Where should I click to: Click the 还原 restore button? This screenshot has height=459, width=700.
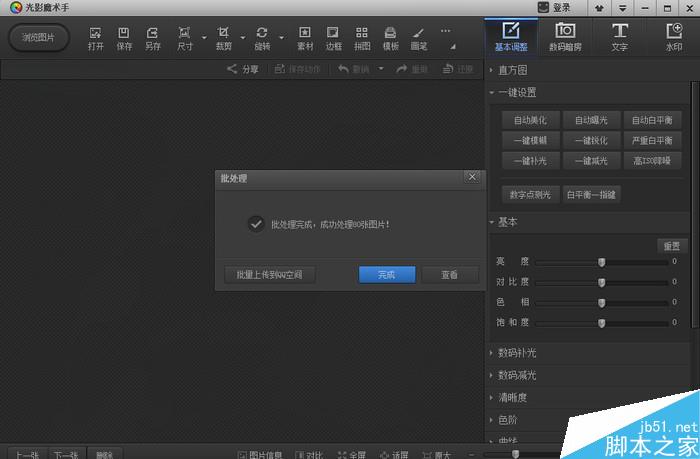pyautogui.click(x=458, y=69)
